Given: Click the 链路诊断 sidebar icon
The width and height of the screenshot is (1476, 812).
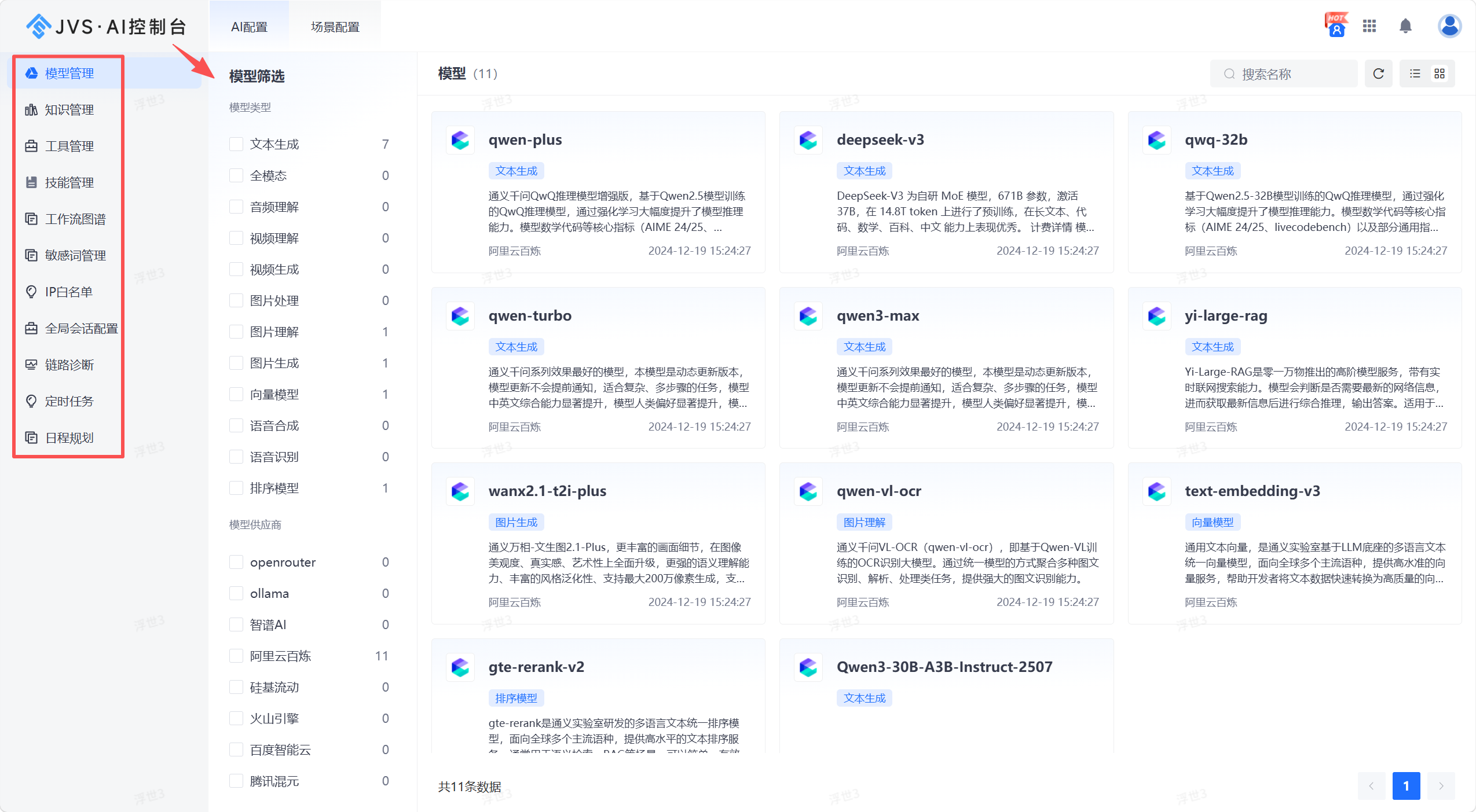Looking at the screenshot, I should coord(31,365).
